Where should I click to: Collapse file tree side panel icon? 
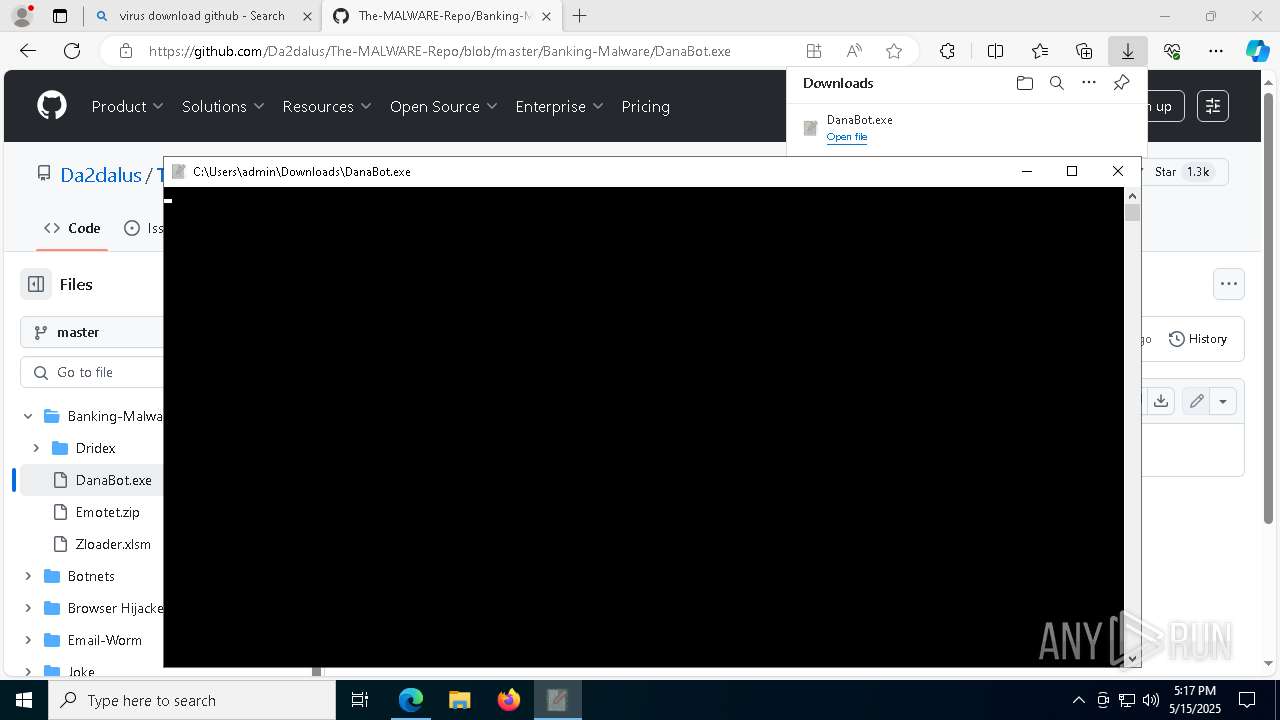[x=36, y=284]
